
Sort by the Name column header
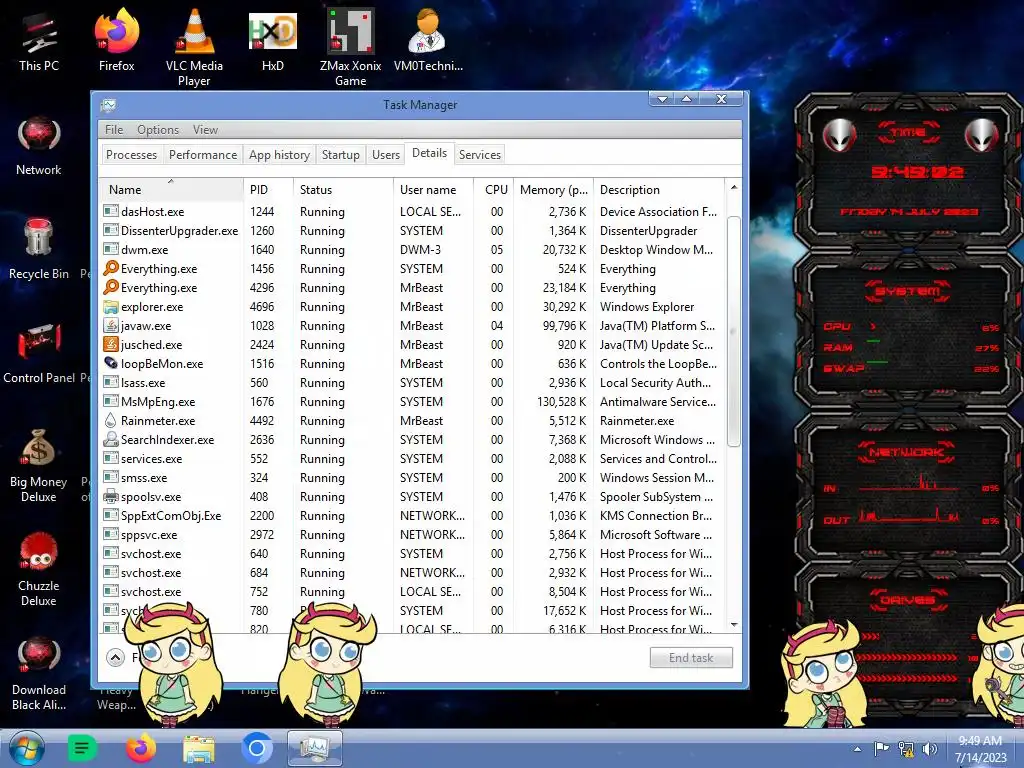click(171, 189)
